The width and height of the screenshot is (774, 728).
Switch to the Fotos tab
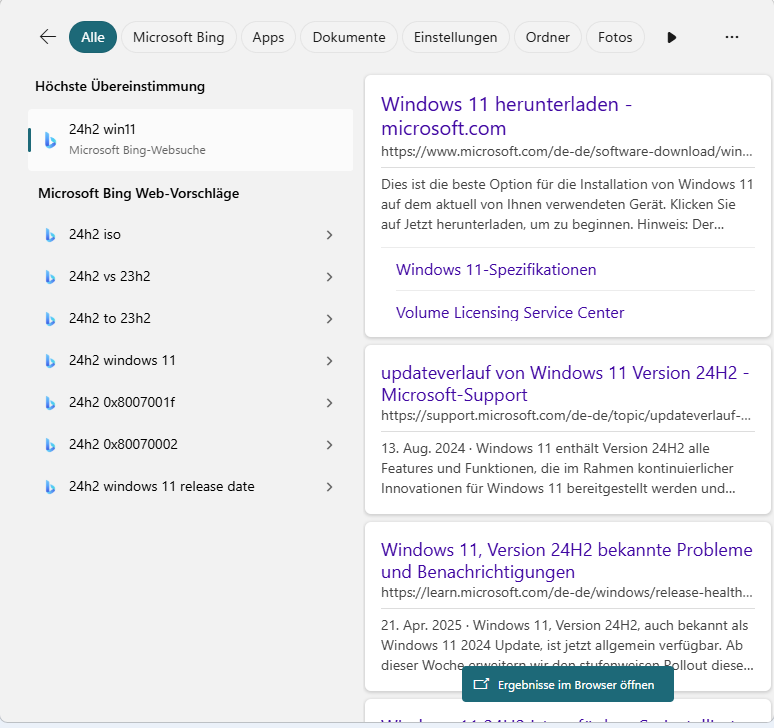tap(615, 37)
